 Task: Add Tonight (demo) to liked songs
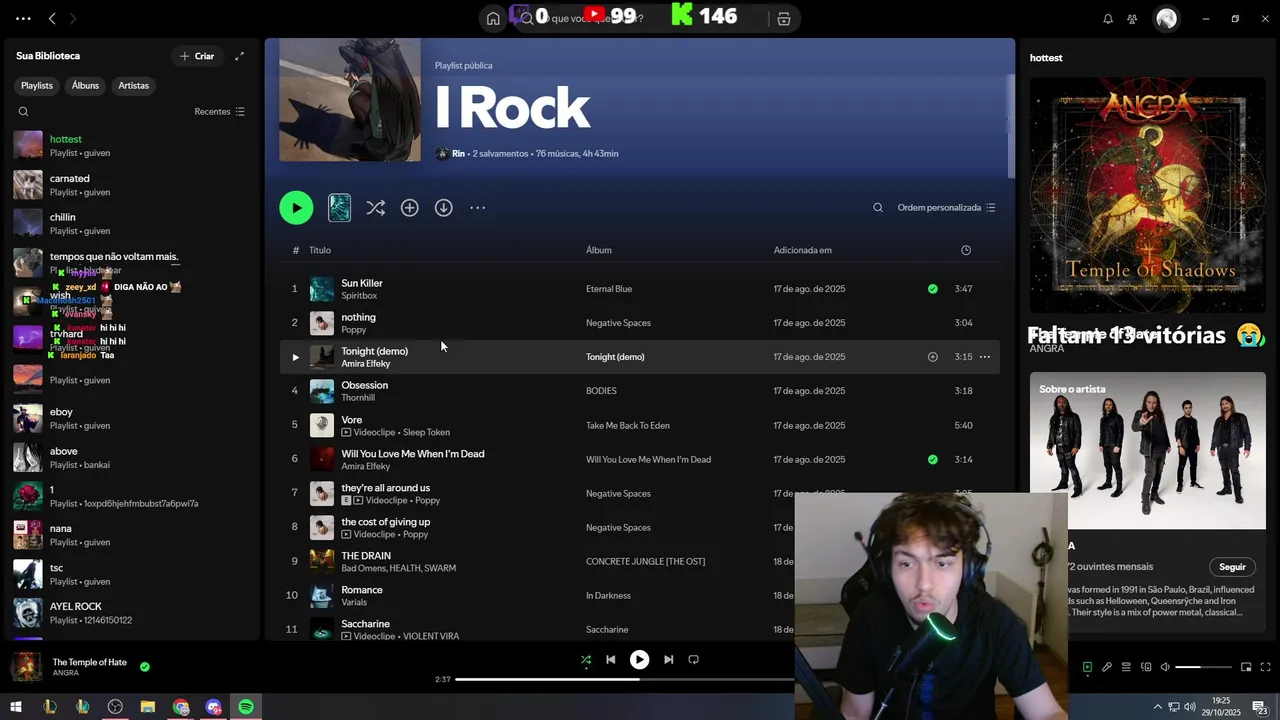932,357
